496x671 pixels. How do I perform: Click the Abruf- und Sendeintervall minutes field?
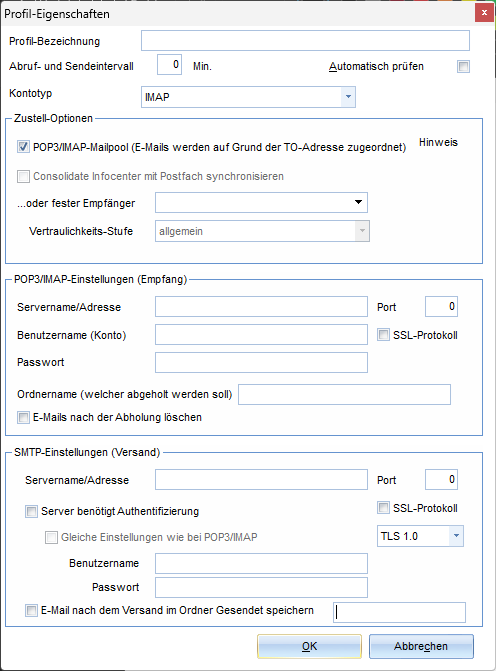pos(169,65)
